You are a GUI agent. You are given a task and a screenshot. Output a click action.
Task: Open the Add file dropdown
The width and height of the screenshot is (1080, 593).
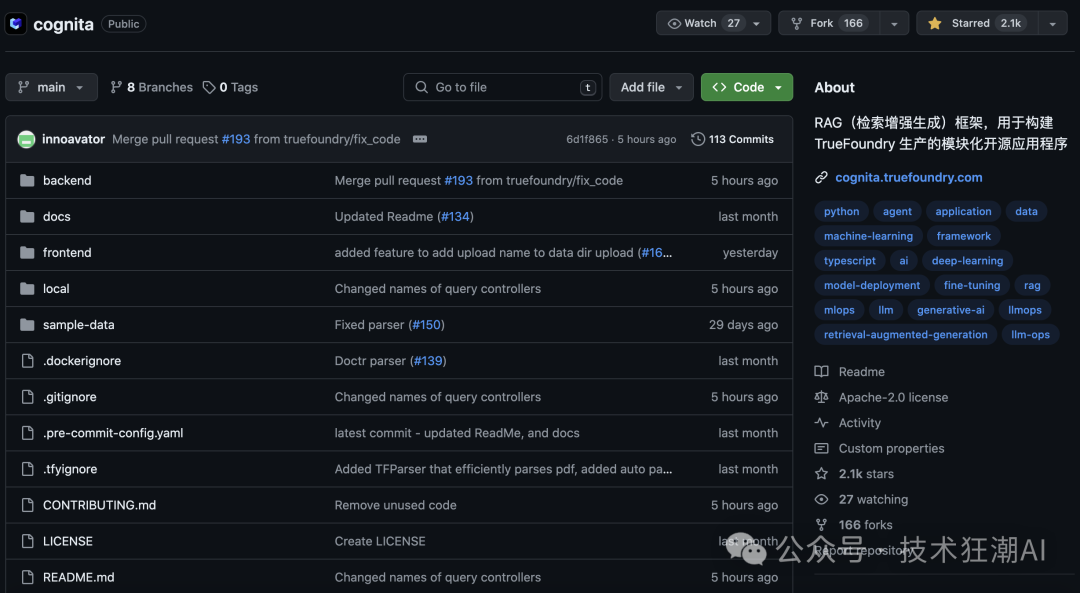[x=651, y=87]
